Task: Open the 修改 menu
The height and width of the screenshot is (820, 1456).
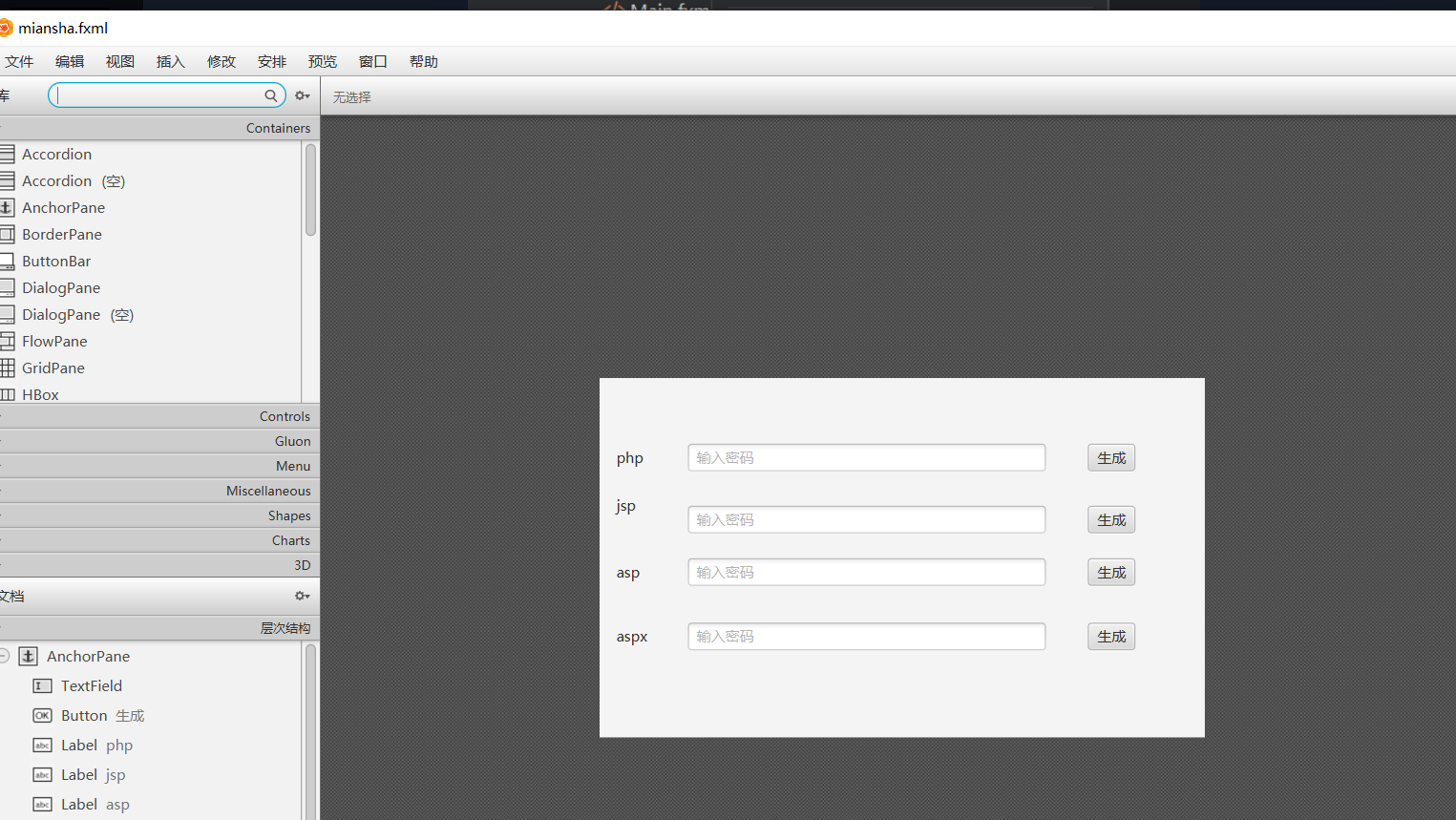Action: pos(222,61)
